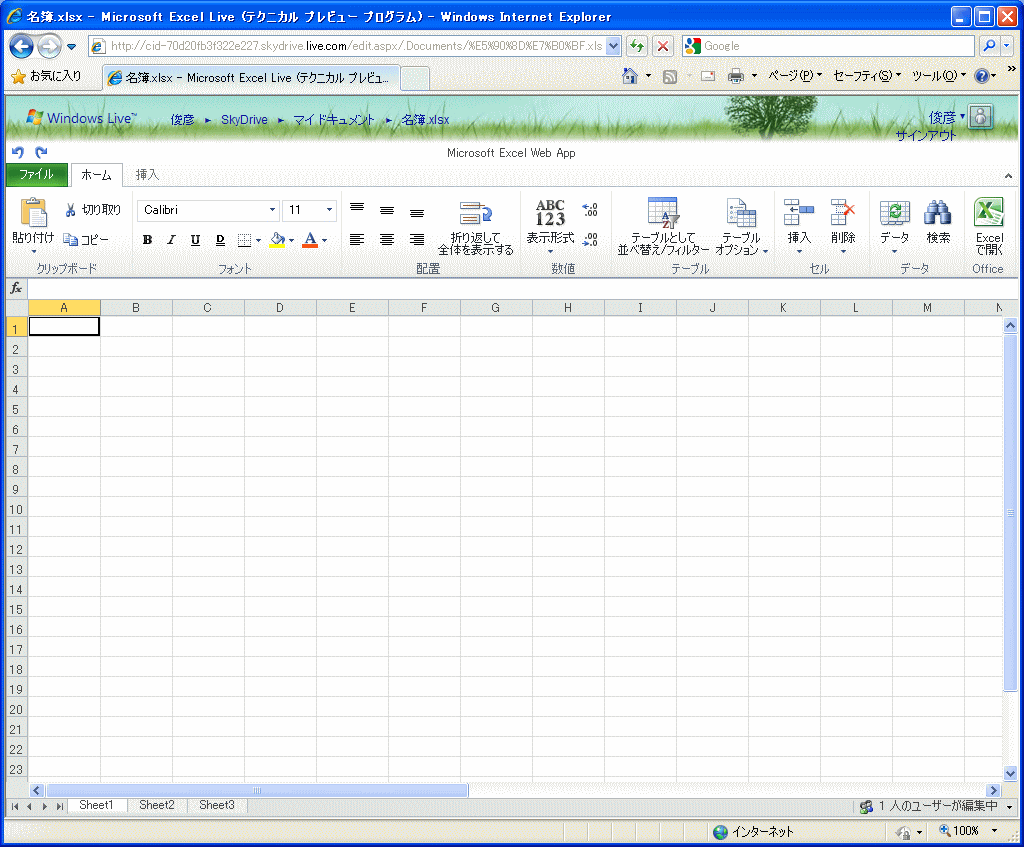
Task: Open the テーブル オプション menu
Action: coord(741,226)
